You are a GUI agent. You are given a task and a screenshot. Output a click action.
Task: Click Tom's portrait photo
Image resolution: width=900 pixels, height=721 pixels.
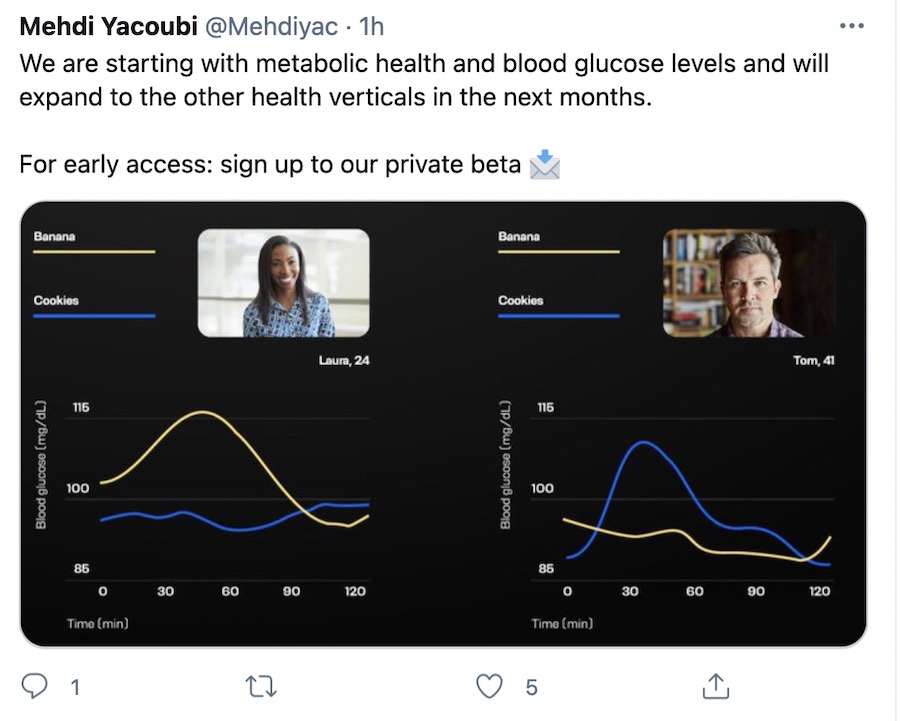(749, 283)
